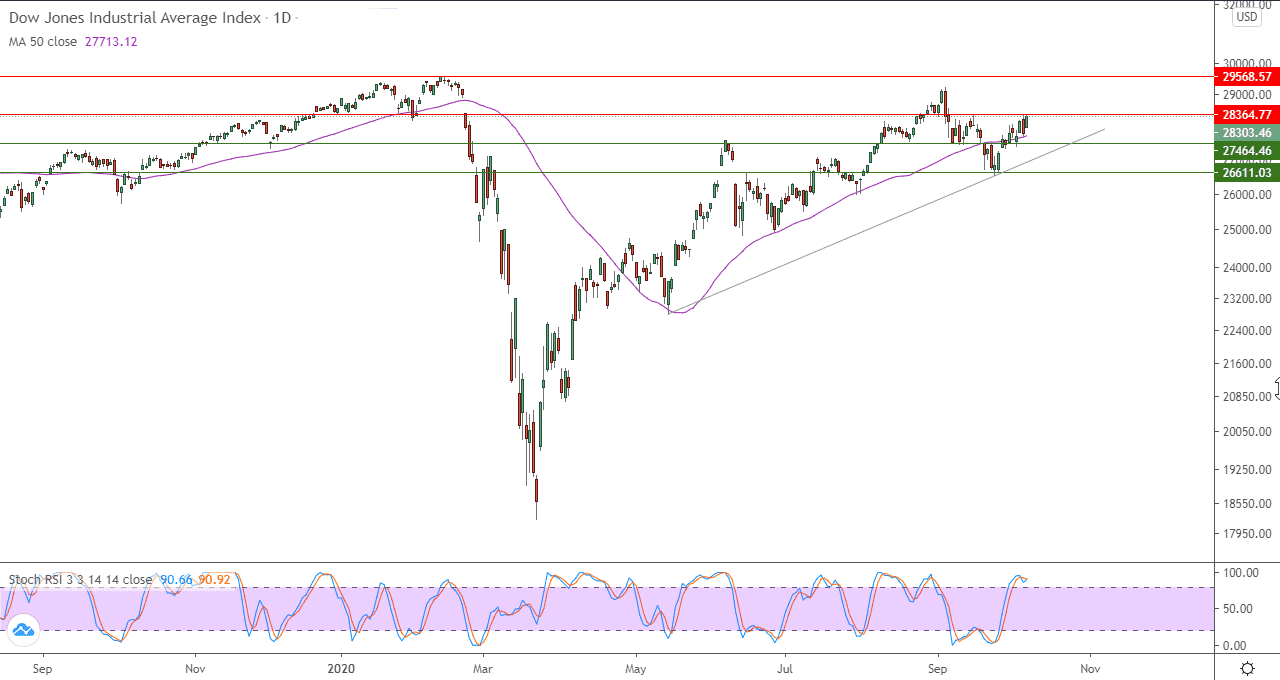Click the 19250.00 price axis tick
The image size is (1280, 680).
point(1246,469)
